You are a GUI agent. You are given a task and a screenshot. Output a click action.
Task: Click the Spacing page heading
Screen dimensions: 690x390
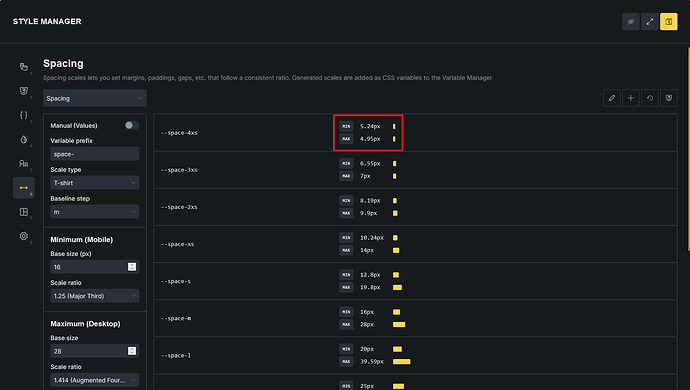click(x=63, y=63)
